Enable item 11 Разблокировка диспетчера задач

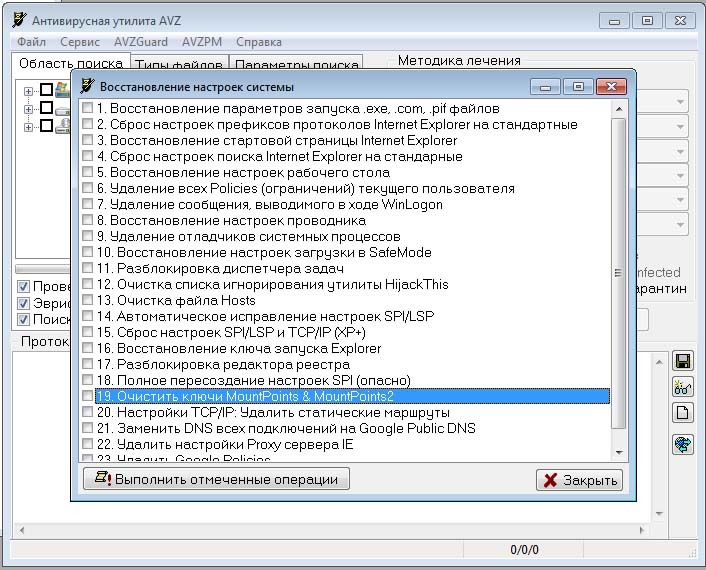coord(87,268)
